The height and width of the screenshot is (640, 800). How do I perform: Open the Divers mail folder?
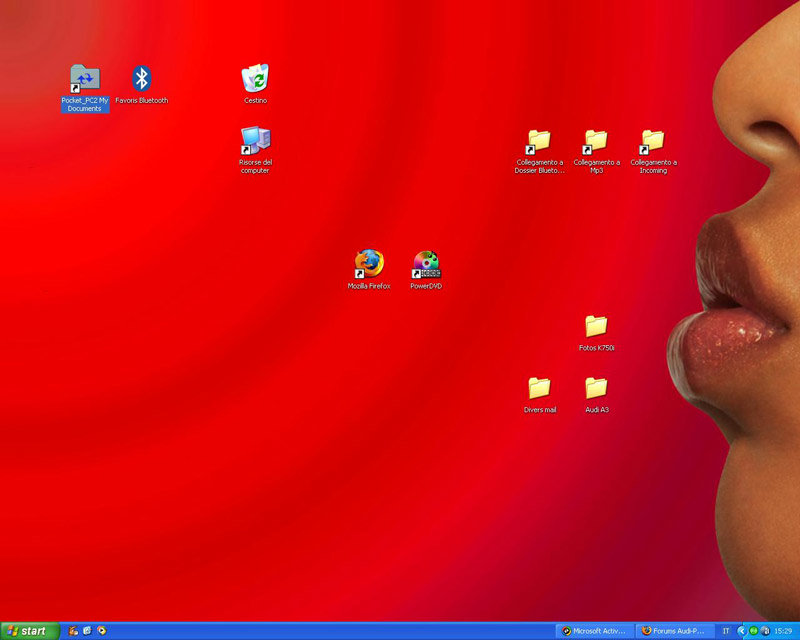[539, 388]
